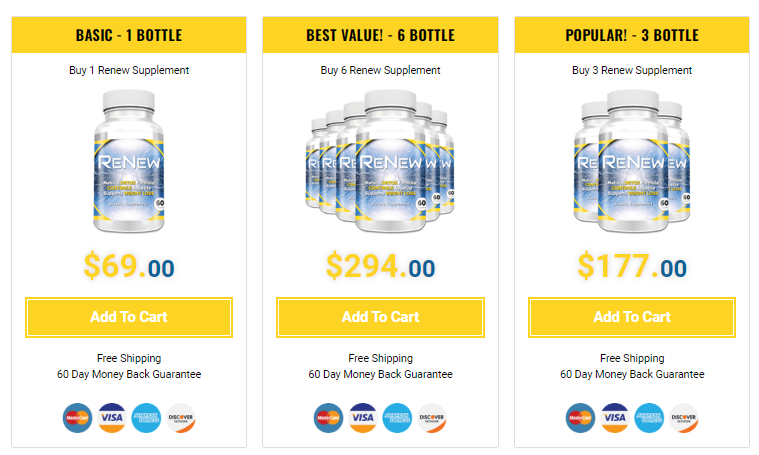
Task: Click the MasterCard icon under 6 bottle plan
Action: pos(329,418)
